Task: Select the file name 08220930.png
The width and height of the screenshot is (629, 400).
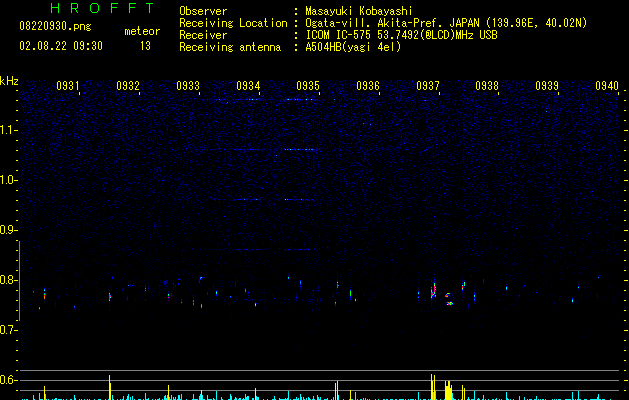Action: 55,26
